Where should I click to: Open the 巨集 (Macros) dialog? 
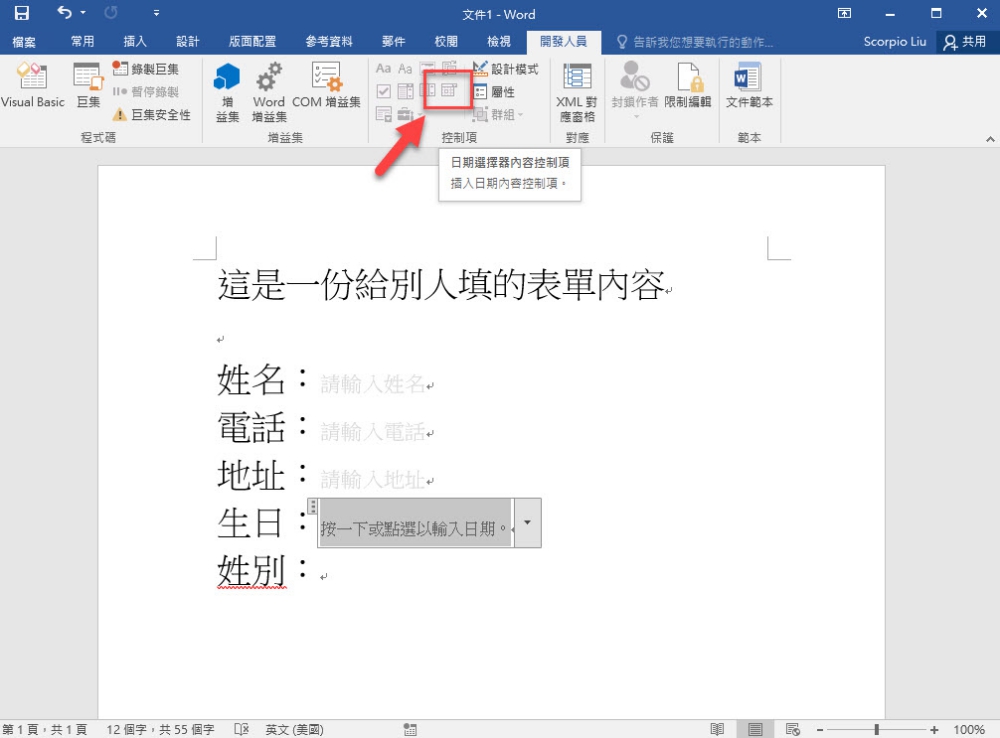coord(88,85)
